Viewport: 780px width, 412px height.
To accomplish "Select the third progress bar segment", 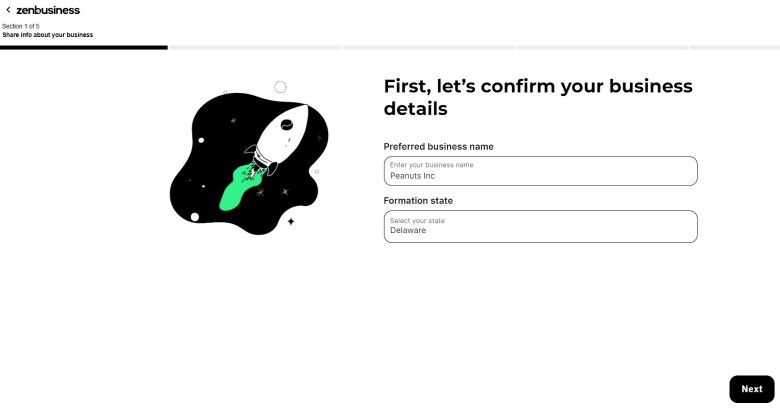I will [428, 48].
